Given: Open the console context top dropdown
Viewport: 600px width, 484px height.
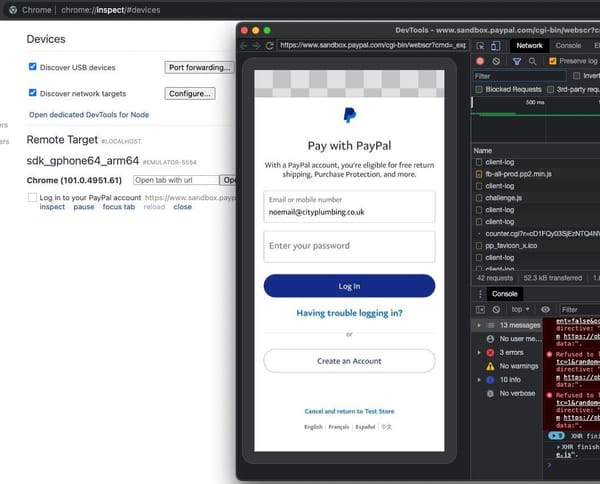Looking at the screenshot, I should [x=520, y=309].
